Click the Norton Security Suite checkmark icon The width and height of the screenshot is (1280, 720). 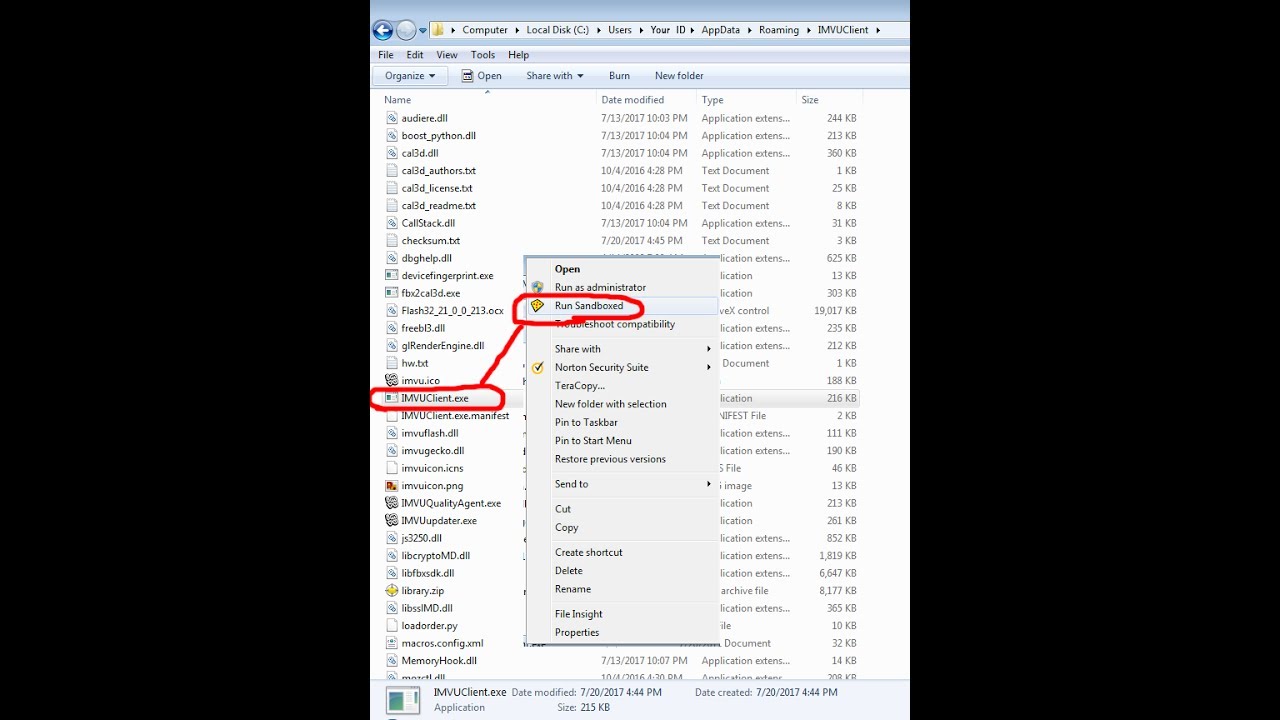point(537,367)
